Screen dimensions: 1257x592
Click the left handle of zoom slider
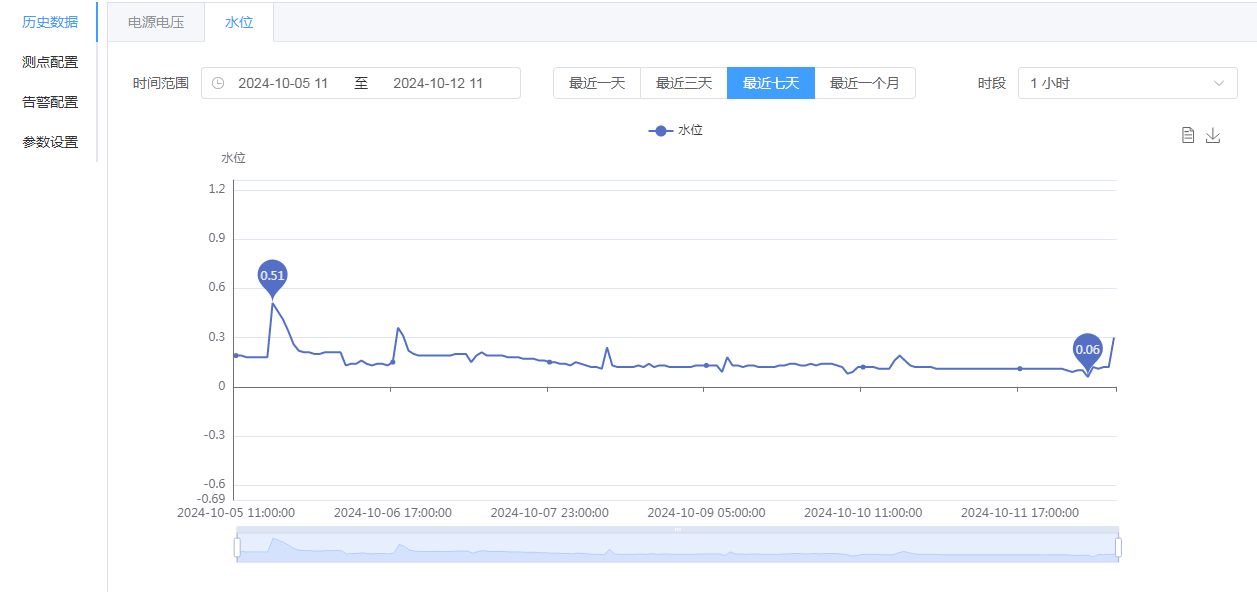click(237, 547)
